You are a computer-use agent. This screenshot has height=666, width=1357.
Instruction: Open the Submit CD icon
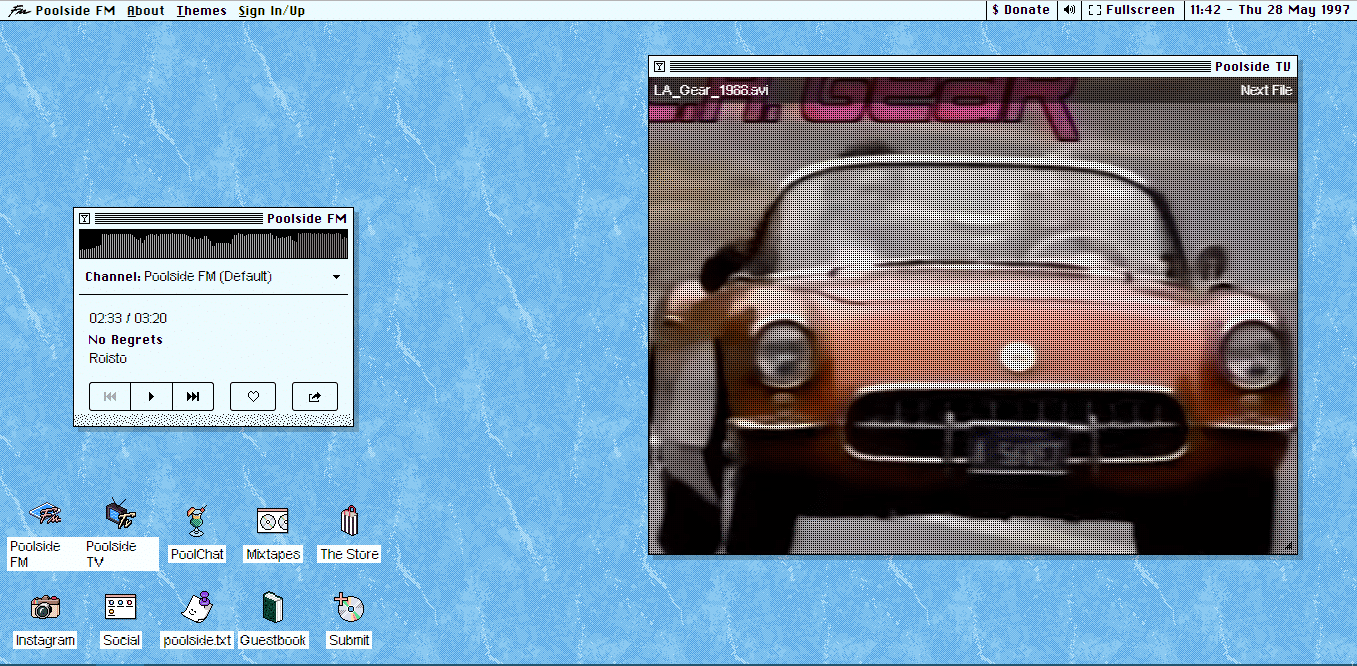click(x=349, y=607)
